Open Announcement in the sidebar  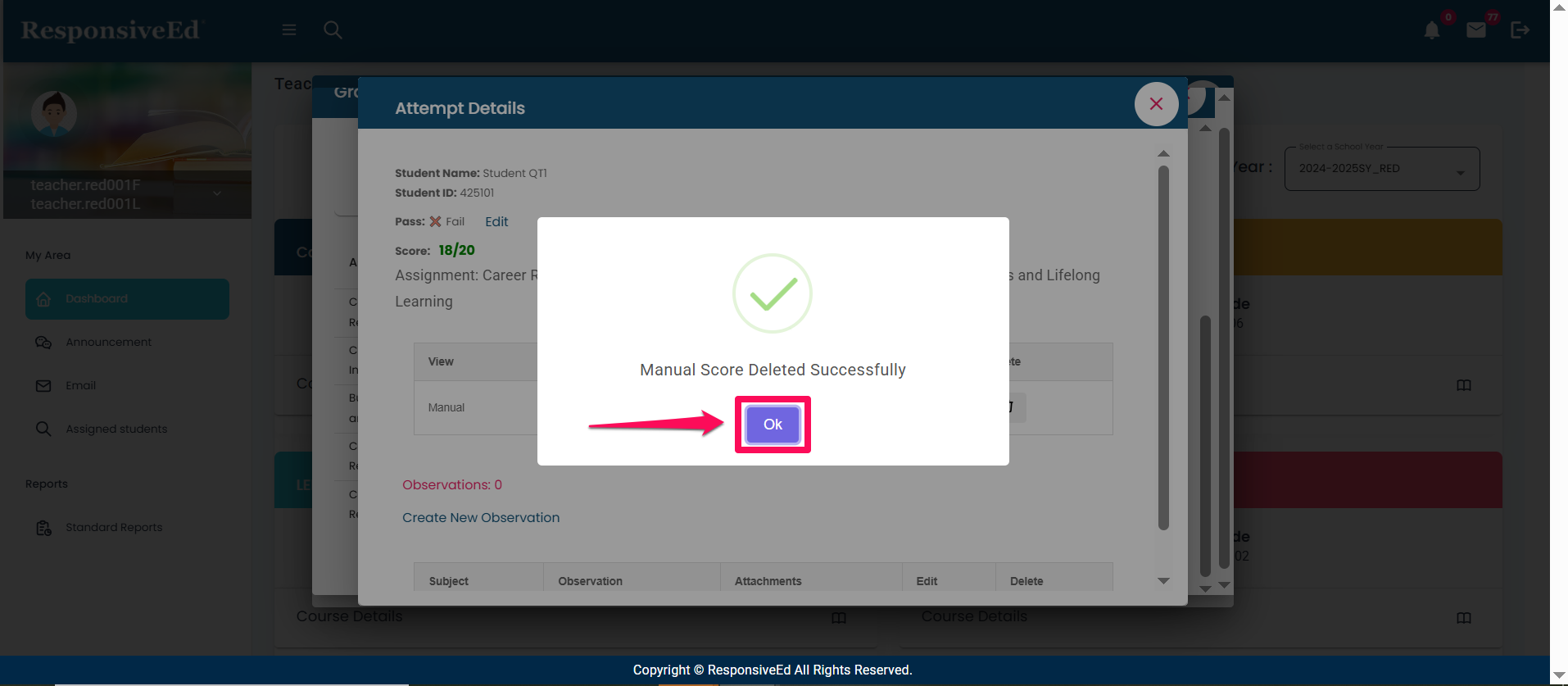coord(108,343)
